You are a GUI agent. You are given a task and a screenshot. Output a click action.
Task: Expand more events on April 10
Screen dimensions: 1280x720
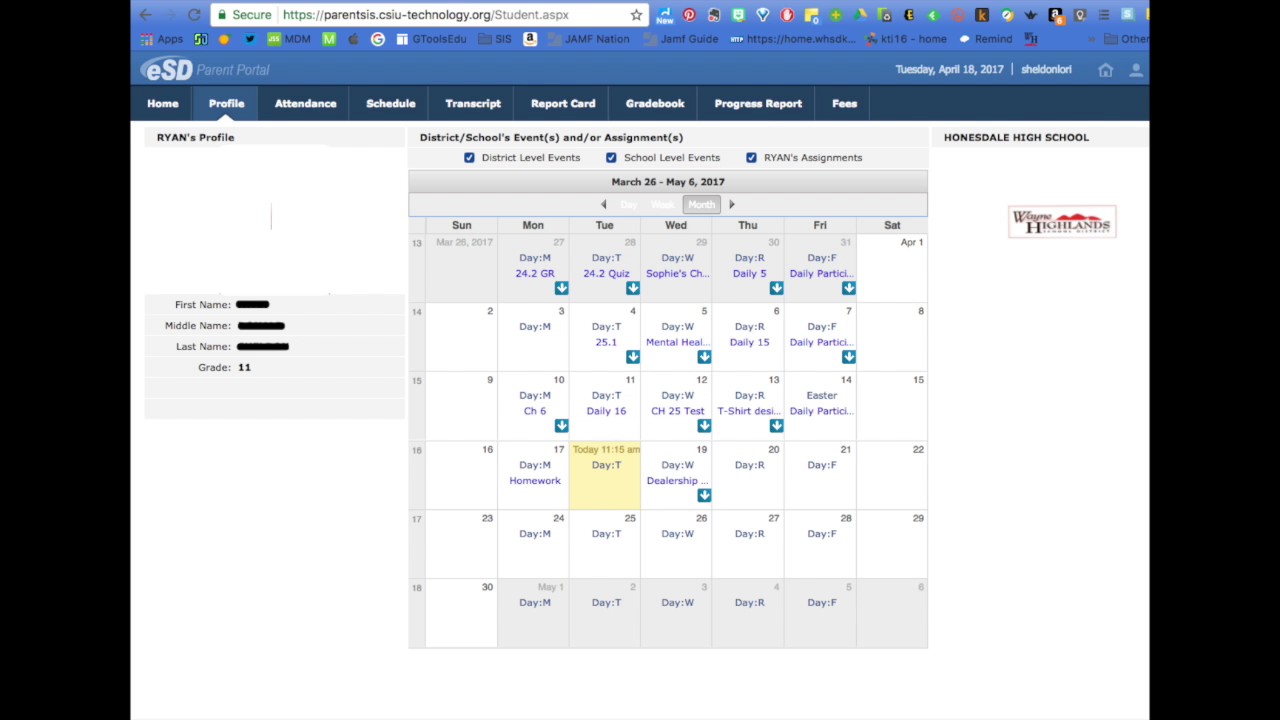pos(561,426)
